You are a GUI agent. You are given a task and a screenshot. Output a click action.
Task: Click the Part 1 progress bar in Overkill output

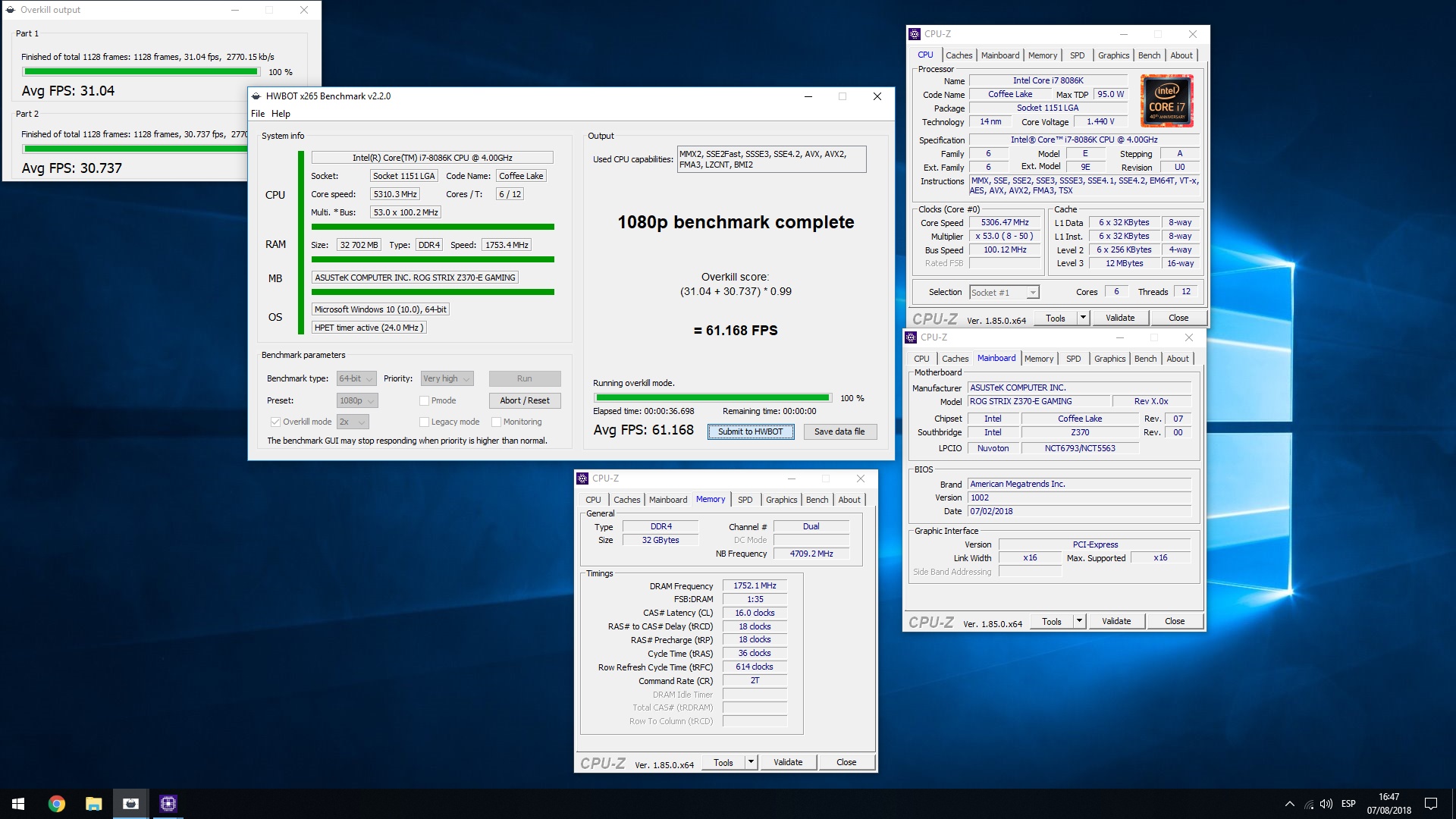pos(141,72)
